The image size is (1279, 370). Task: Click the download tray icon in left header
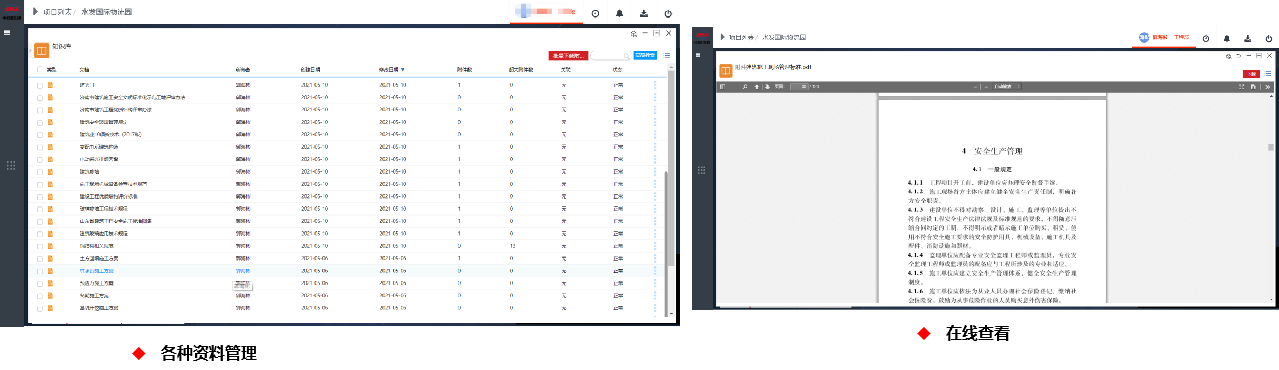click(644, 14)
